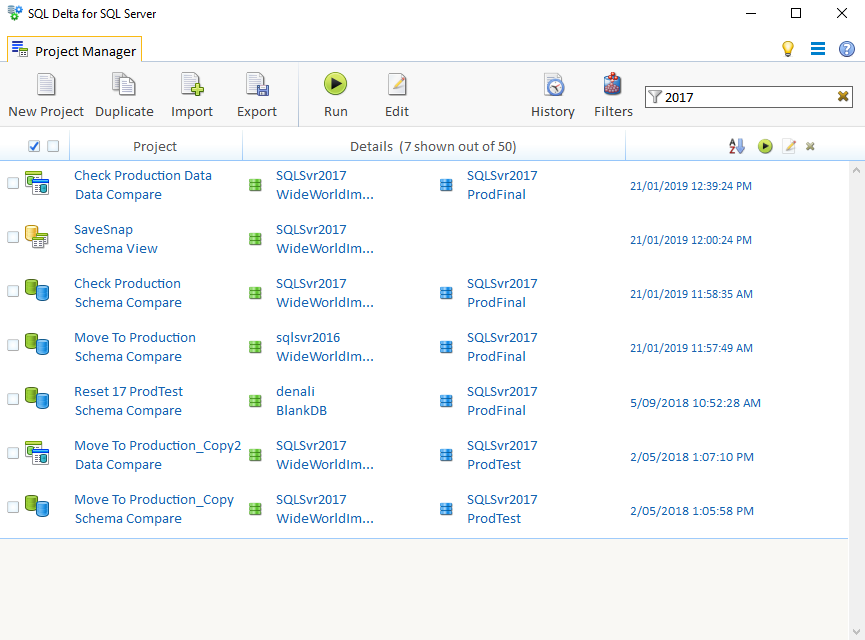865x640 pixels.
Task: Tick checkbox for Check Production Data
Action: [x=13, y=183]
